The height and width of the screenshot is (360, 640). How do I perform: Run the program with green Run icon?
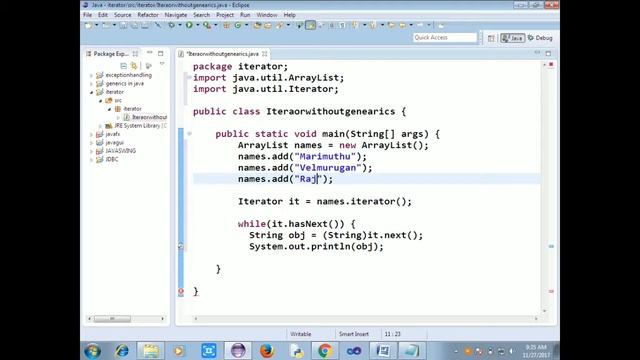189,25
